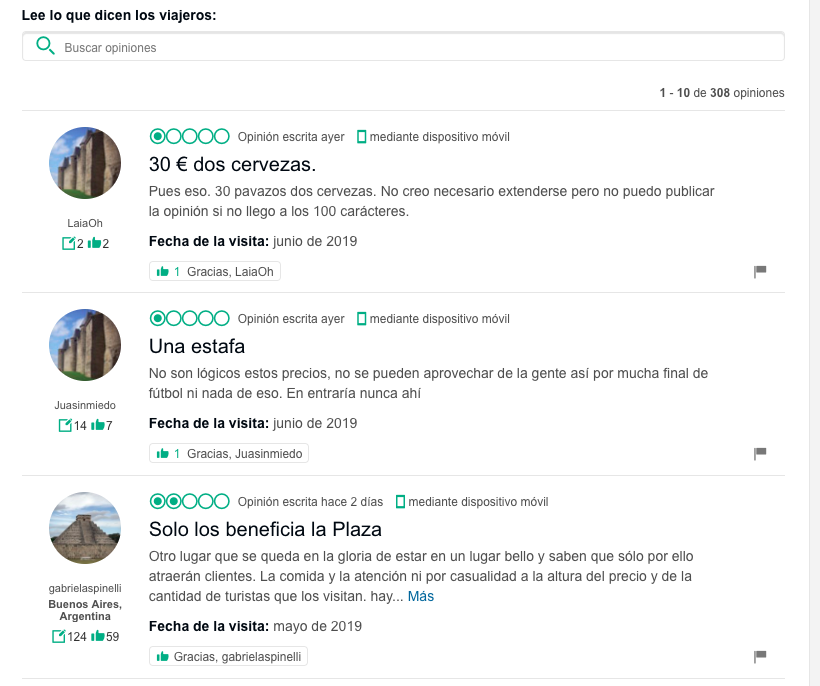820x686 pixels.
Task: Open review titled 30 € dos cervezas.
Action: [x=232, y=164]
